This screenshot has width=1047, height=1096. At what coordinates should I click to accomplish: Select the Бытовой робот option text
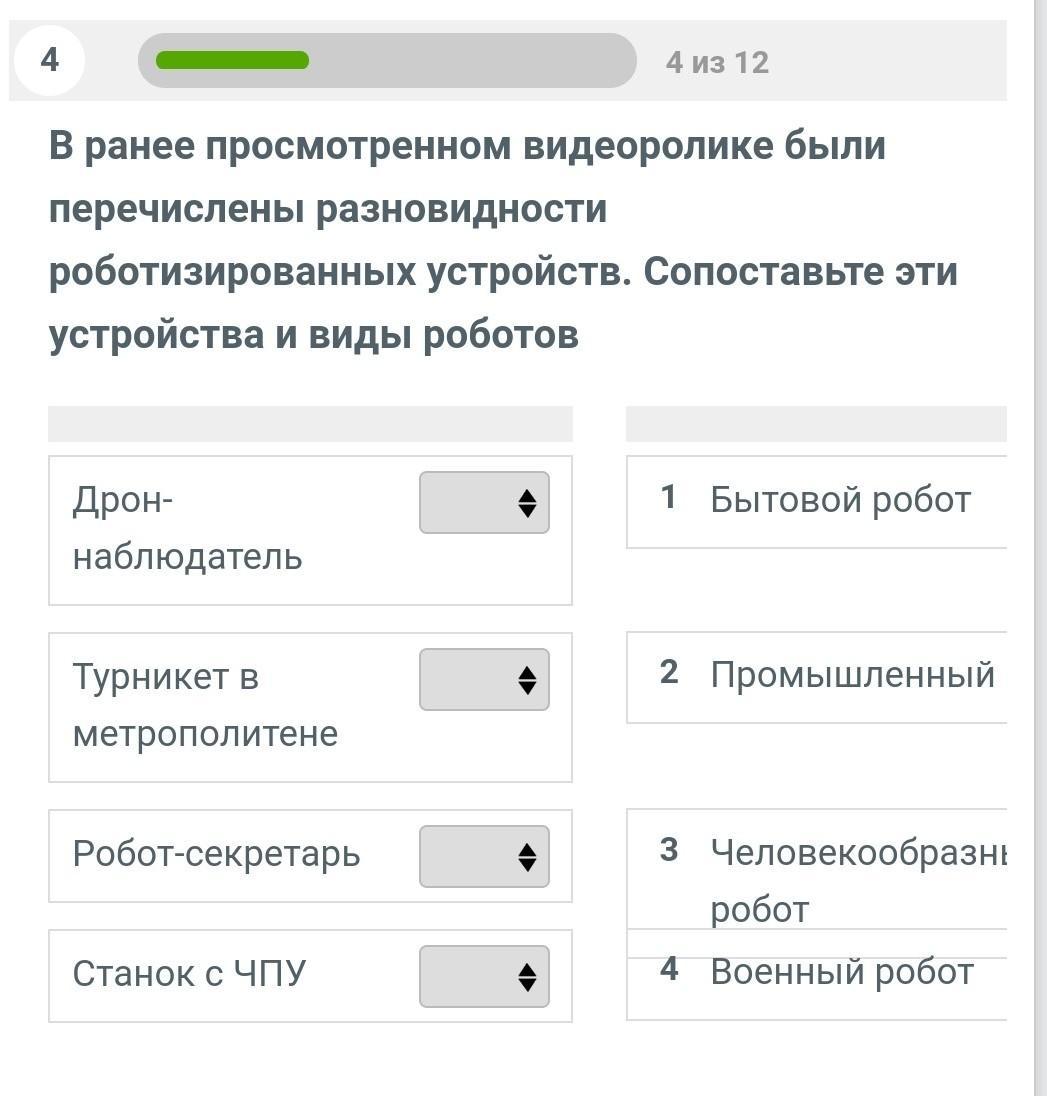840,500
